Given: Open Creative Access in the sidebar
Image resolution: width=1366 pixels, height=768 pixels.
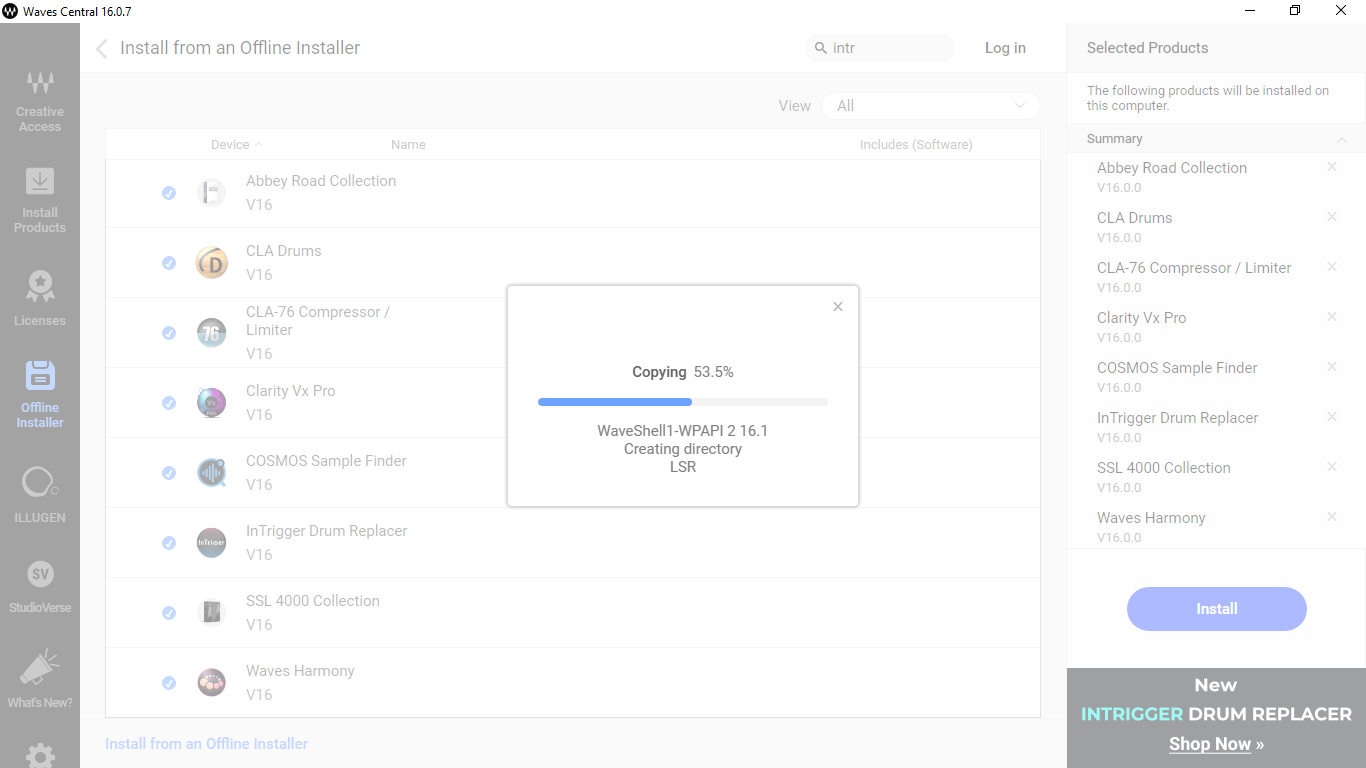Looking at the screenshot, I should pos(40,100).
